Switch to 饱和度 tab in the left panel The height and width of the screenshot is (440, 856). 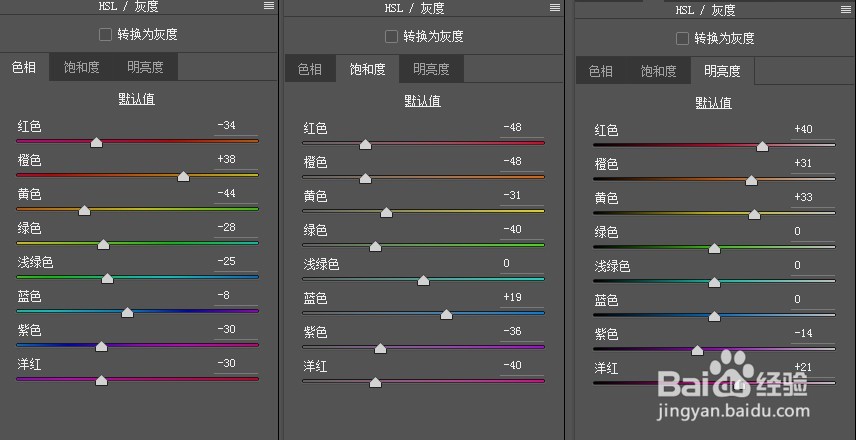pos(81,67)
